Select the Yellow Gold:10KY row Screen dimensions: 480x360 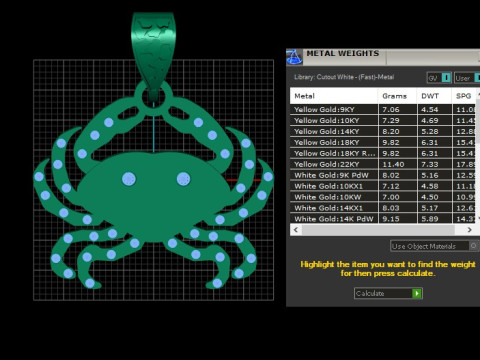(383, 120)
